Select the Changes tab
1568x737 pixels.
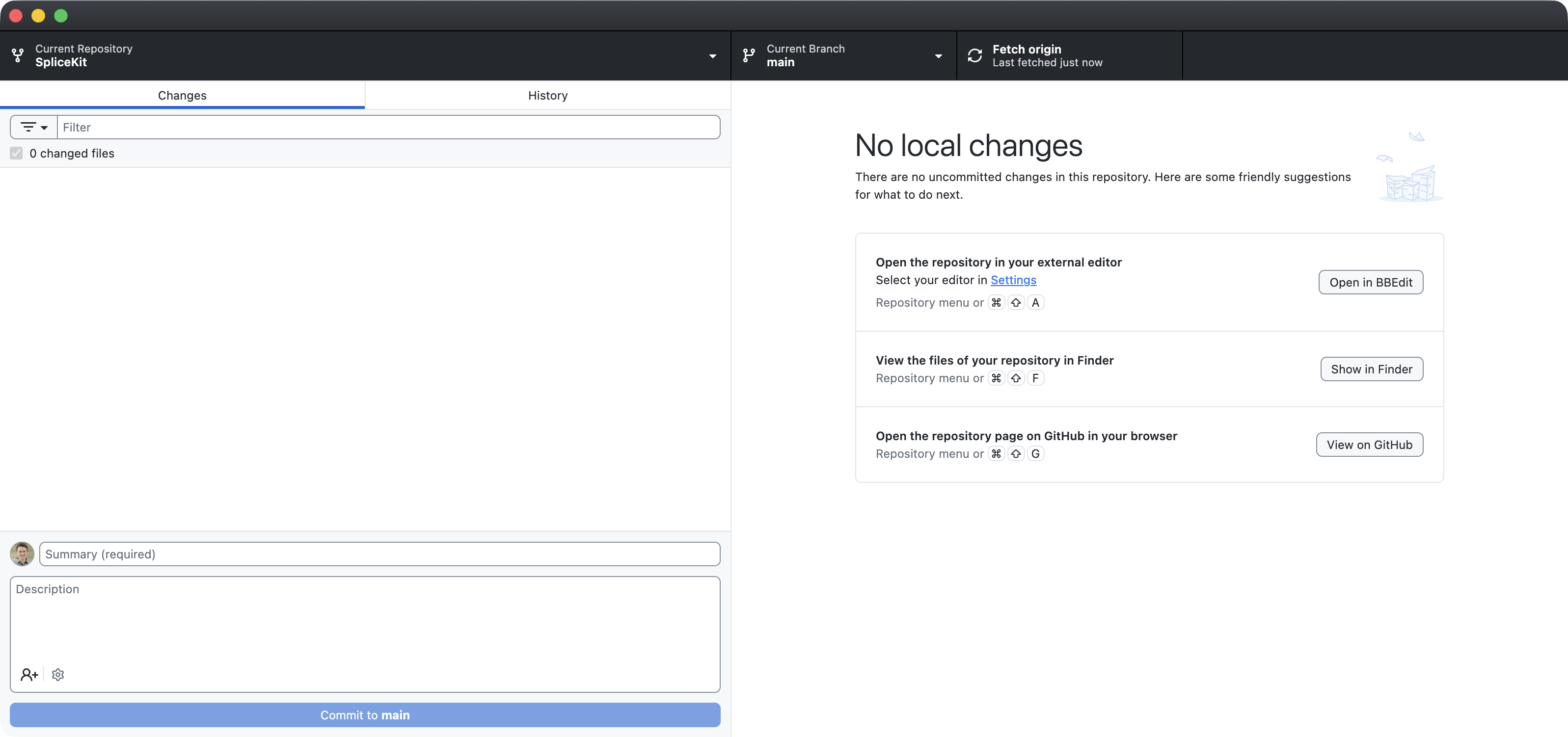tap(182, 96)
